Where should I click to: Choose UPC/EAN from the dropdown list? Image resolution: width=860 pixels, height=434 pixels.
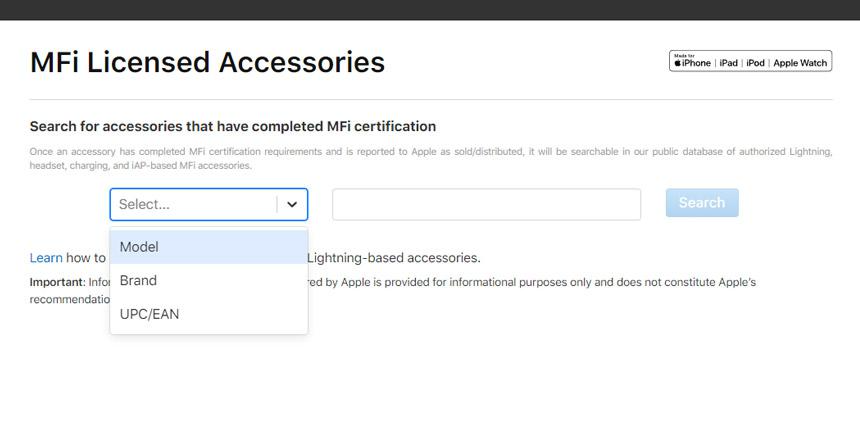[208, 314]
